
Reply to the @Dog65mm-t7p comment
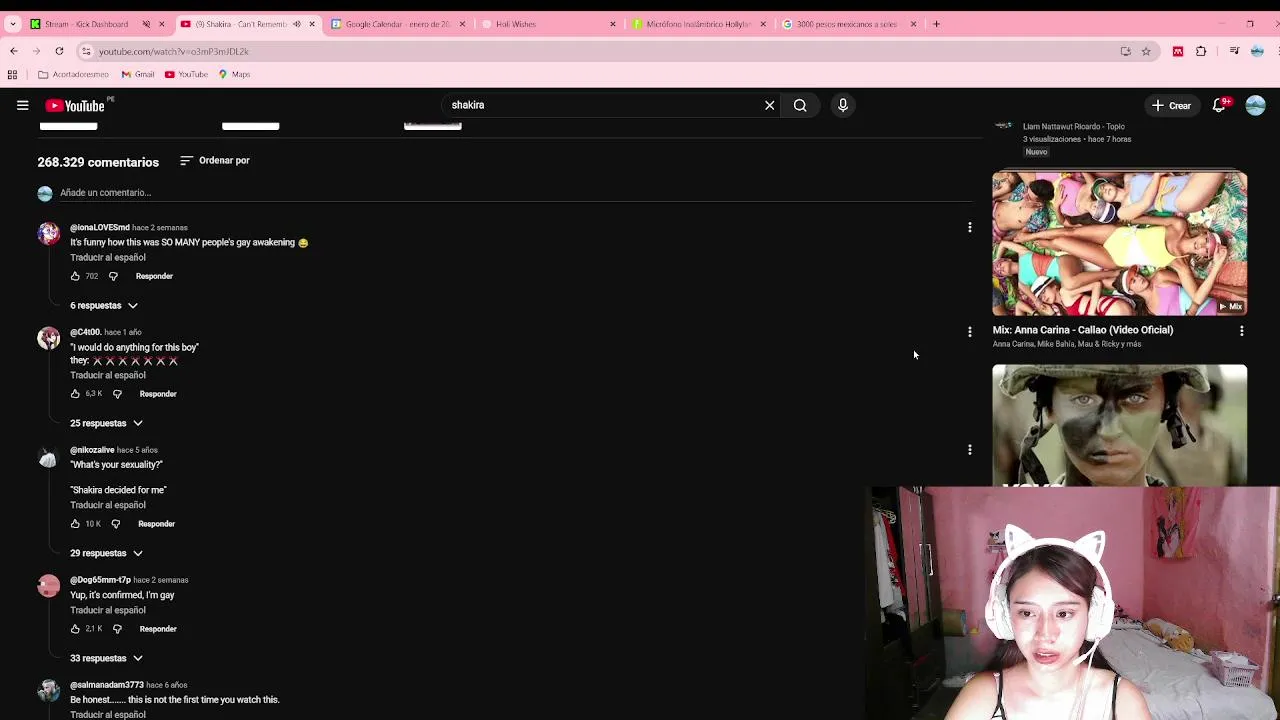pyautogui.click(x=158, y=629)
